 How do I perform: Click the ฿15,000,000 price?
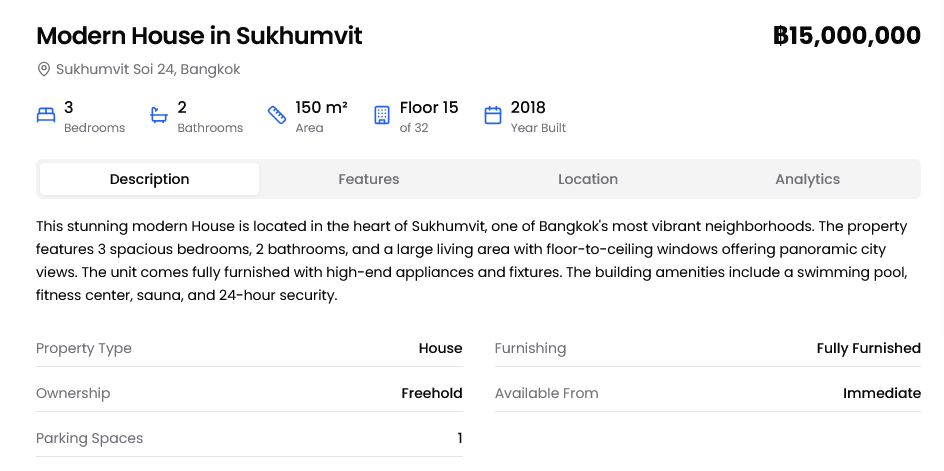pyautogui.click(x=846, y=36)
